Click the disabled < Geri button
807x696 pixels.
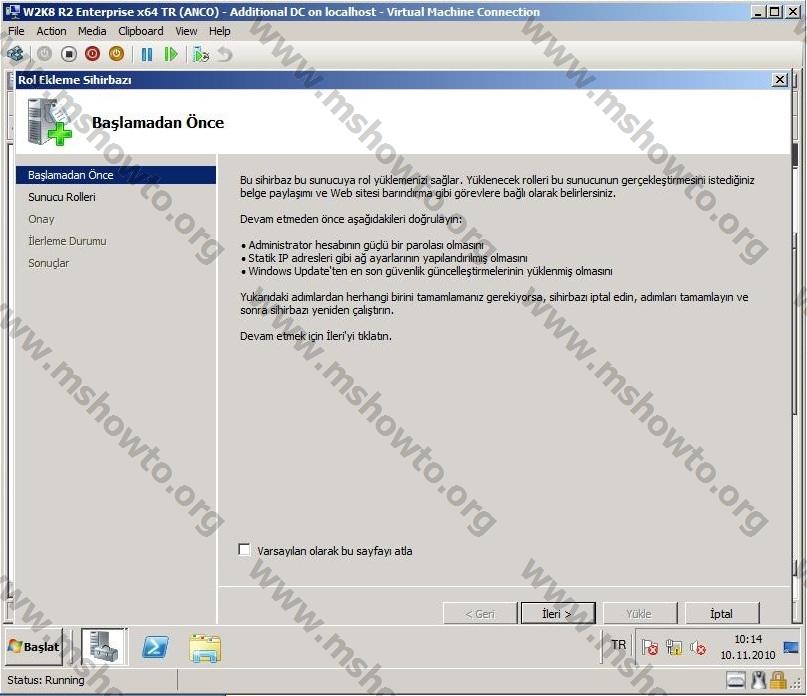click(480, 613)
